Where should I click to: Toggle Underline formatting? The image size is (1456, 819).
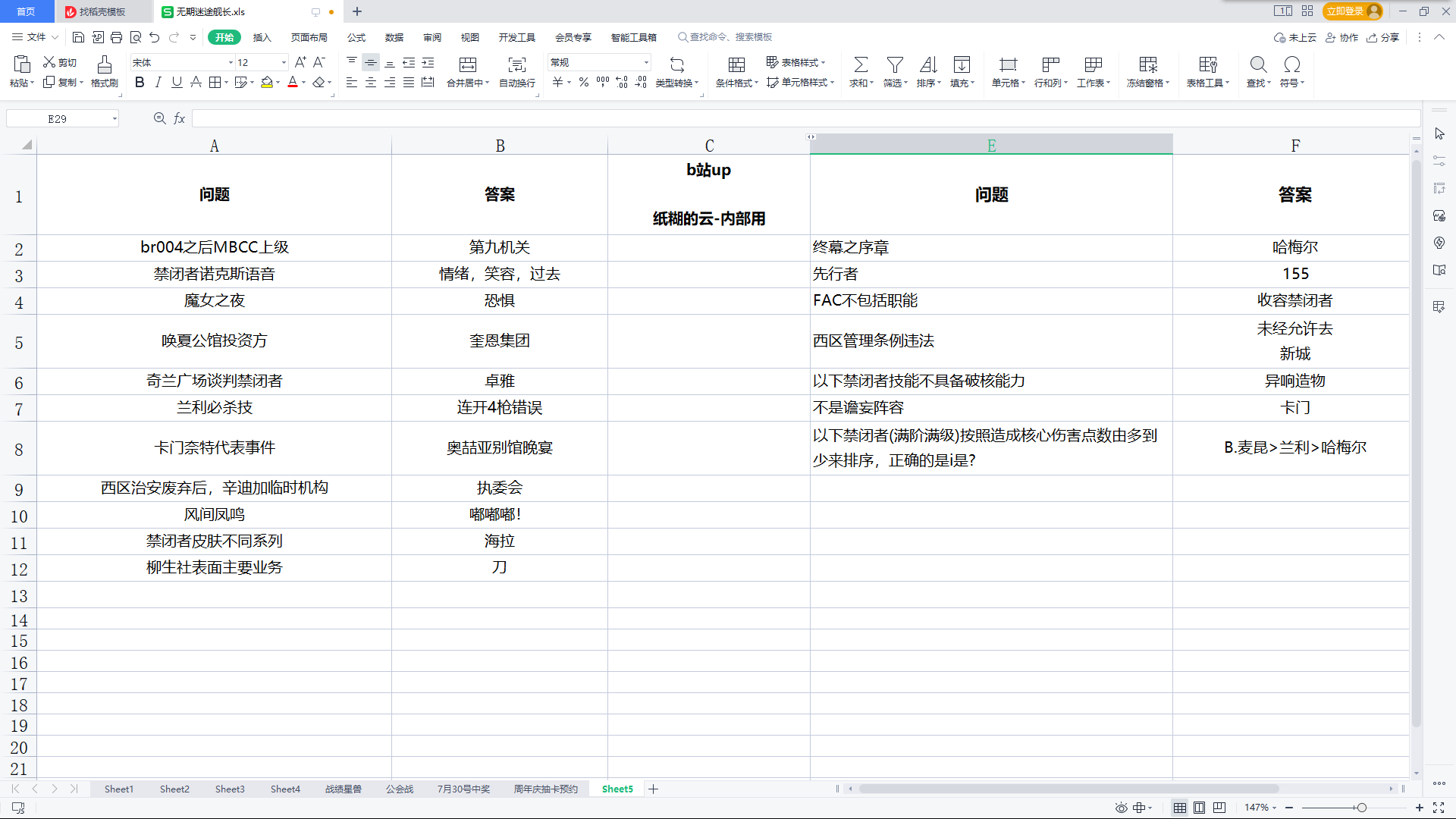[x=177, y=82]
